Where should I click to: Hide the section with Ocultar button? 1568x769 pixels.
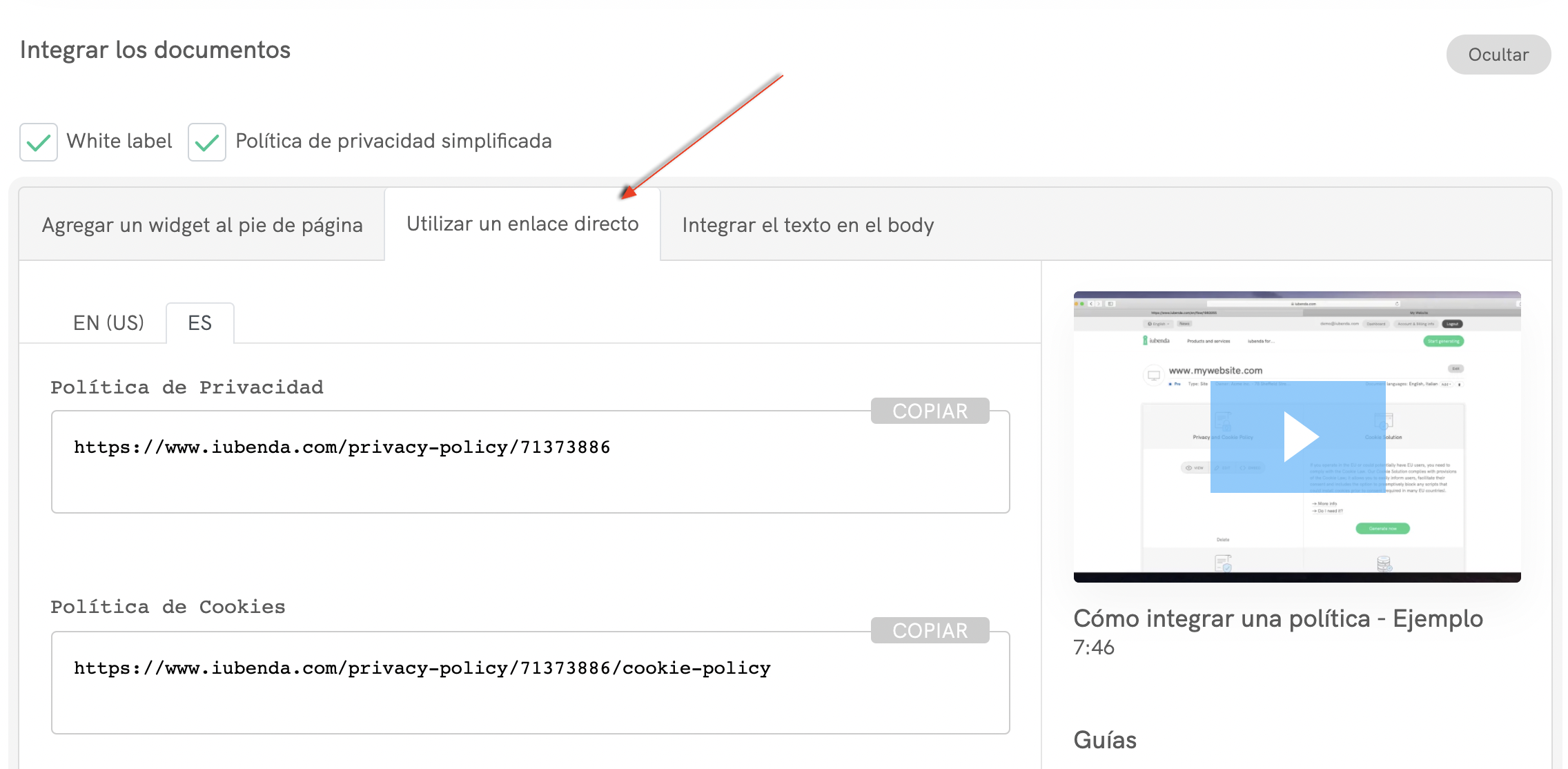(x=1498, y=55)
